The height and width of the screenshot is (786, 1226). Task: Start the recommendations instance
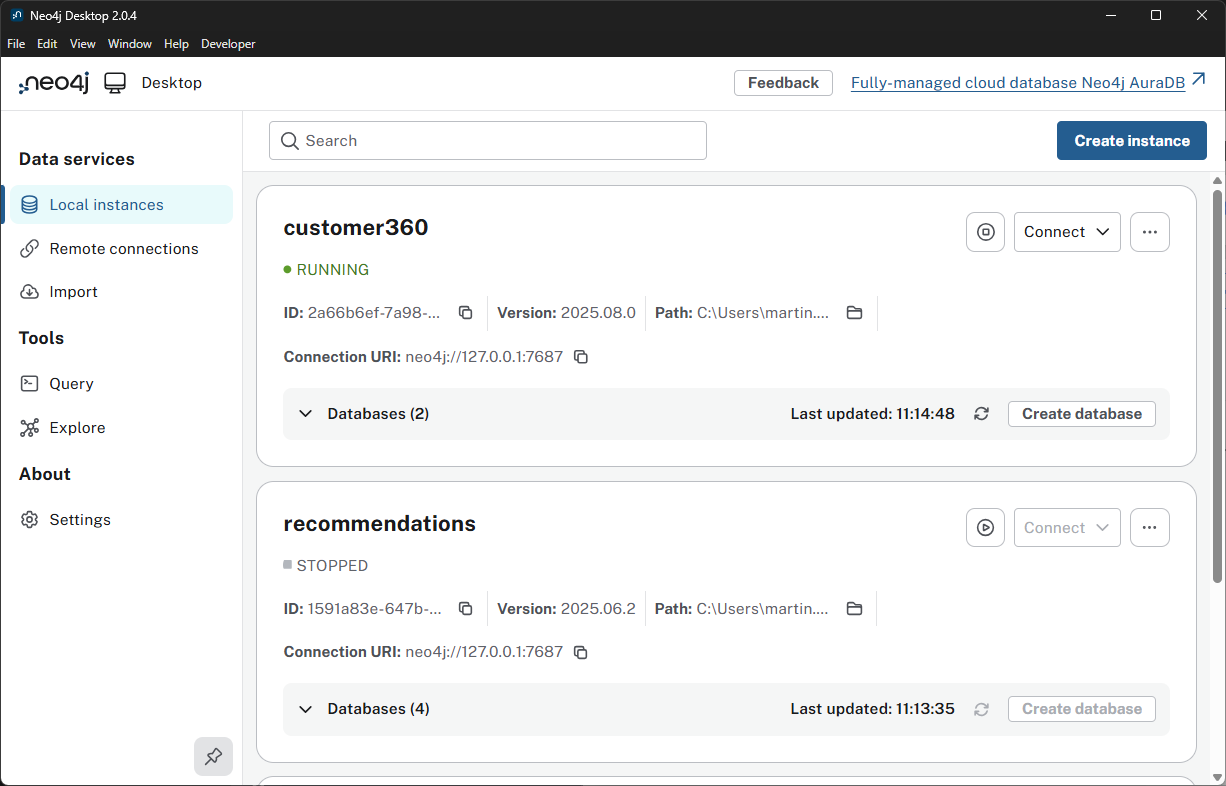point(985,528)
